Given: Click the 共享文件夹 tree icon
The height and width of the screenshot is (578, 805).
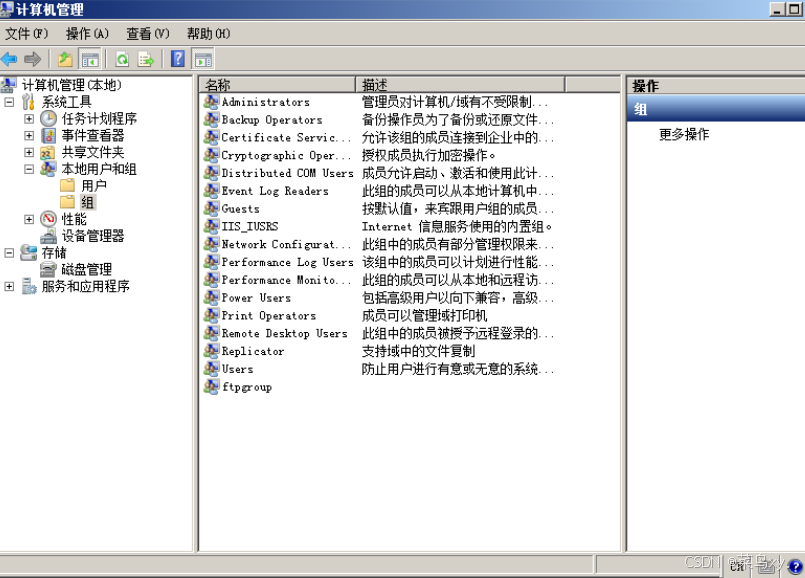Looking at the screenshot, I should (48, 152).
